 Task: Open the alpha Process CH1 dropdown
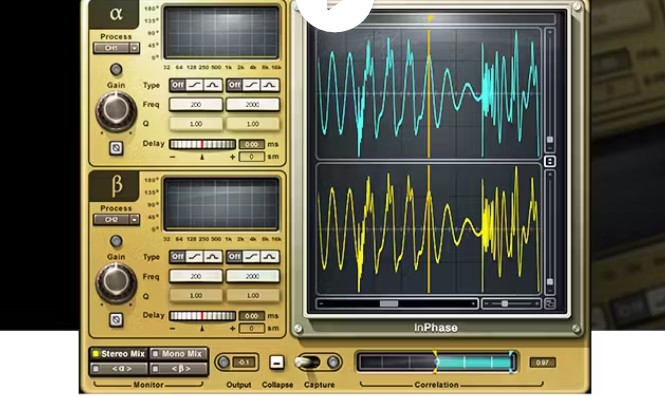click(116, 48)
